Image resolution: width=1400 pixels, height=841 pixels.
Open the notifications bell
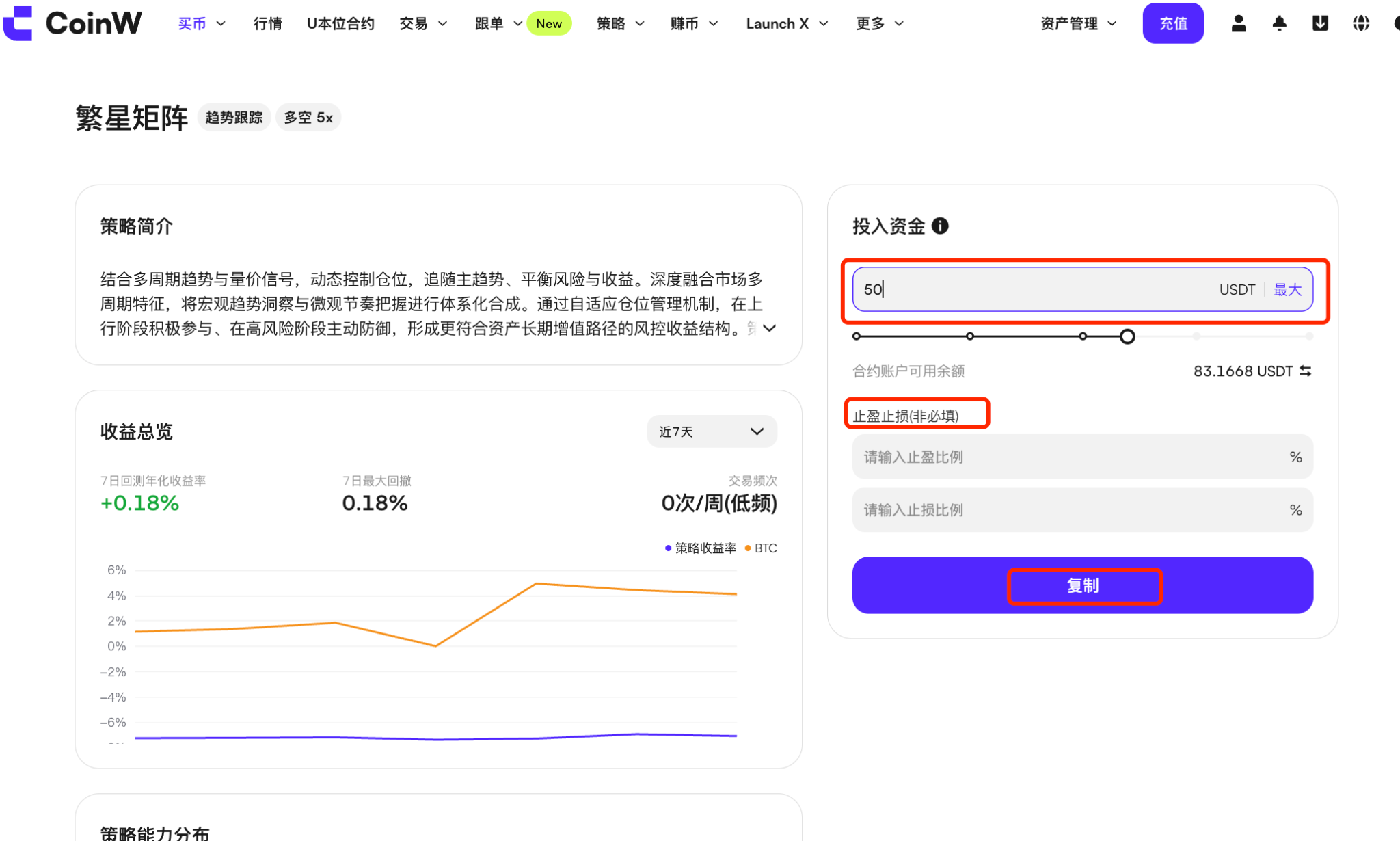[x=1279, y=23]
